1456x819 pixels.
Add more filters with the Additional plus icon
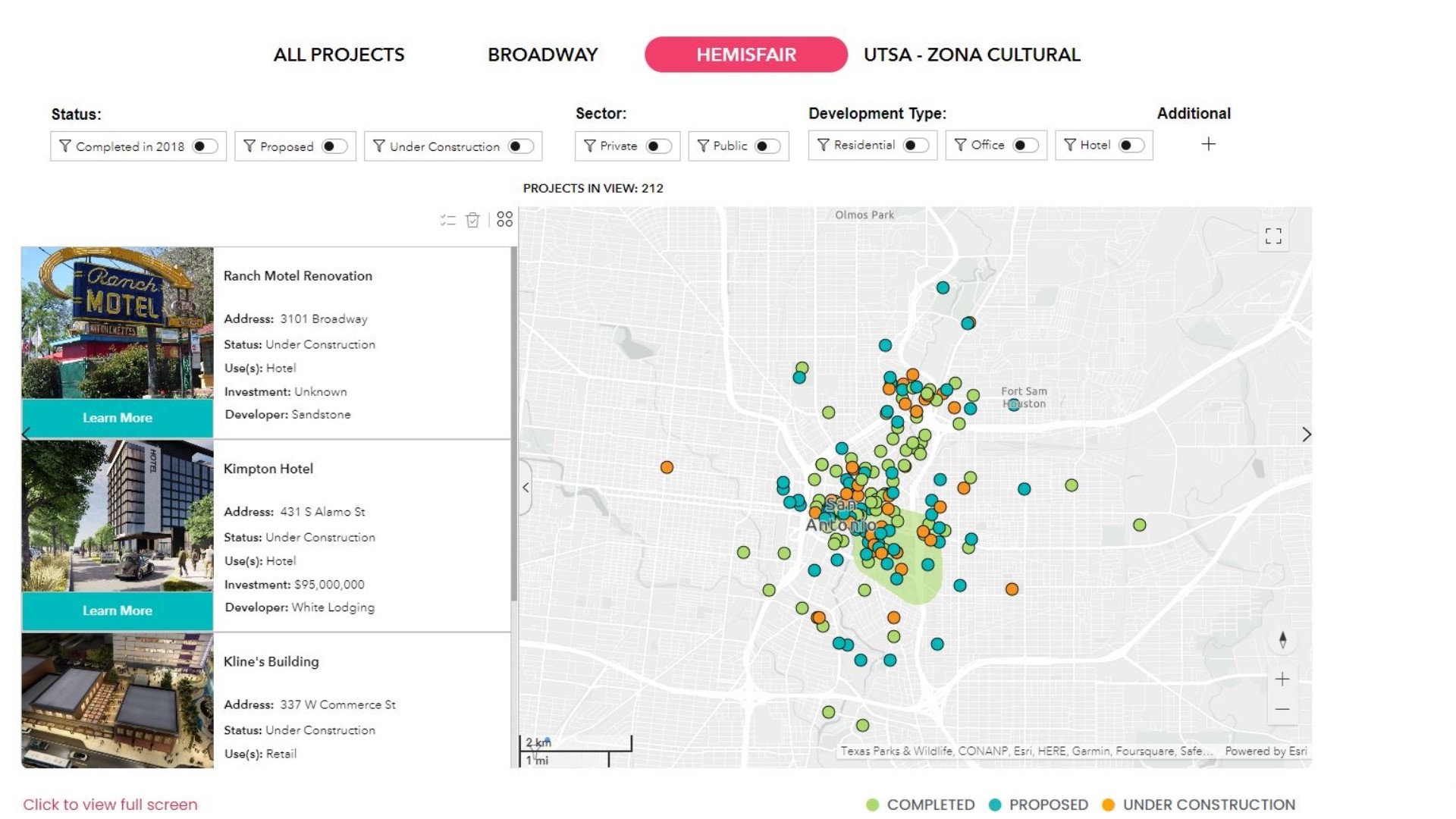pos(1208,144)
